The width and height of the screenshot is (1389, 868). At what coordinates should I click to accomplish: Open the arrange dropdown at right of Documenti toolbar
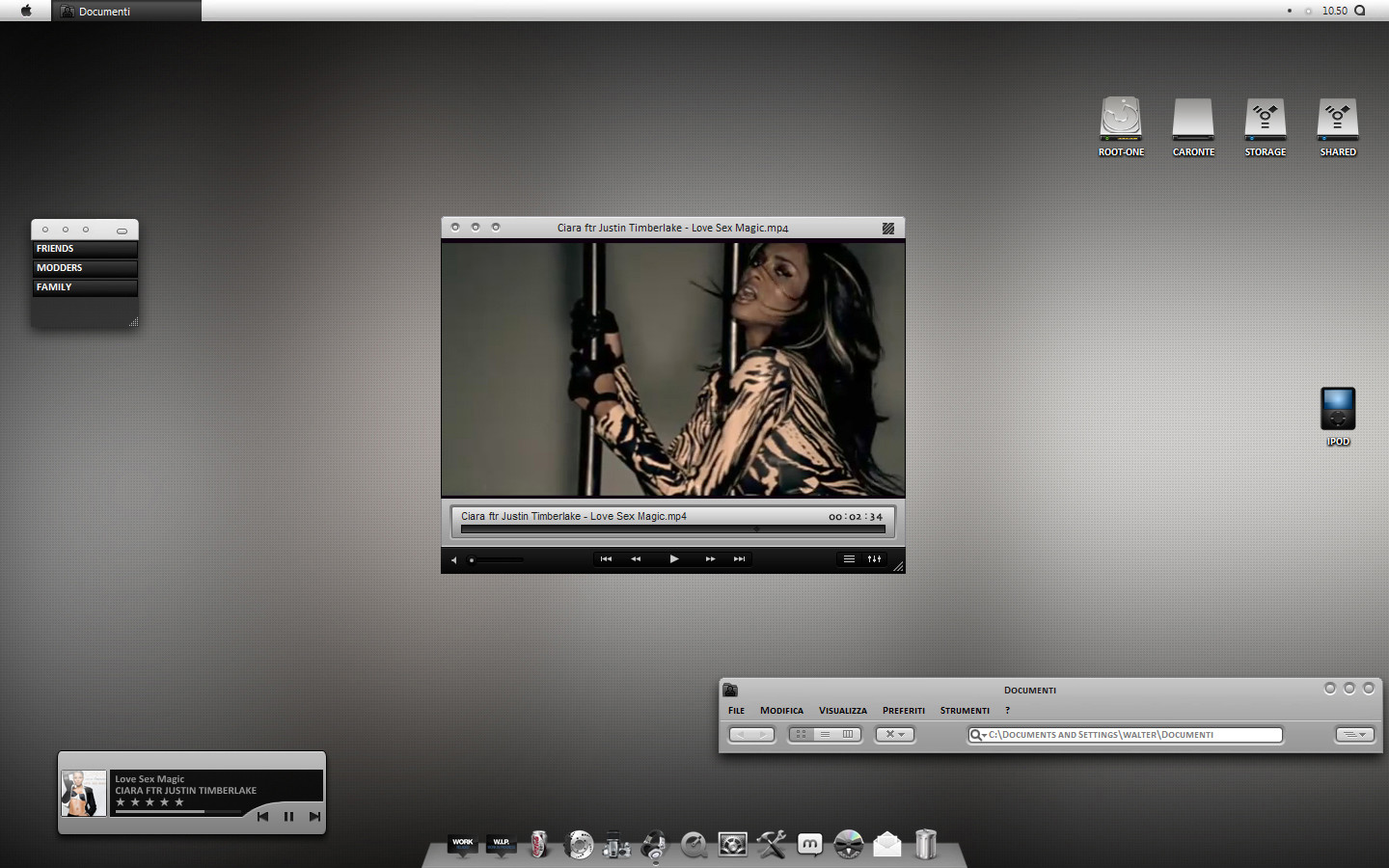1354,735
